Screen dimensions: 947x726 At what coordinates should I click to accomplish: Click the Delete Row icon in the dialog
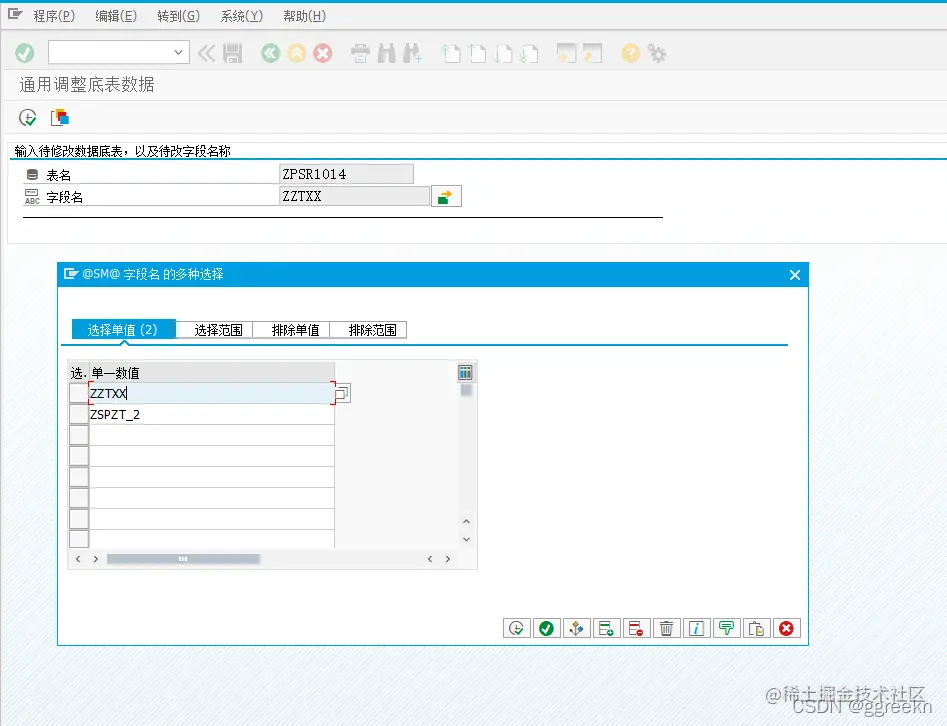pyautogui.click(x=637, y=628)
